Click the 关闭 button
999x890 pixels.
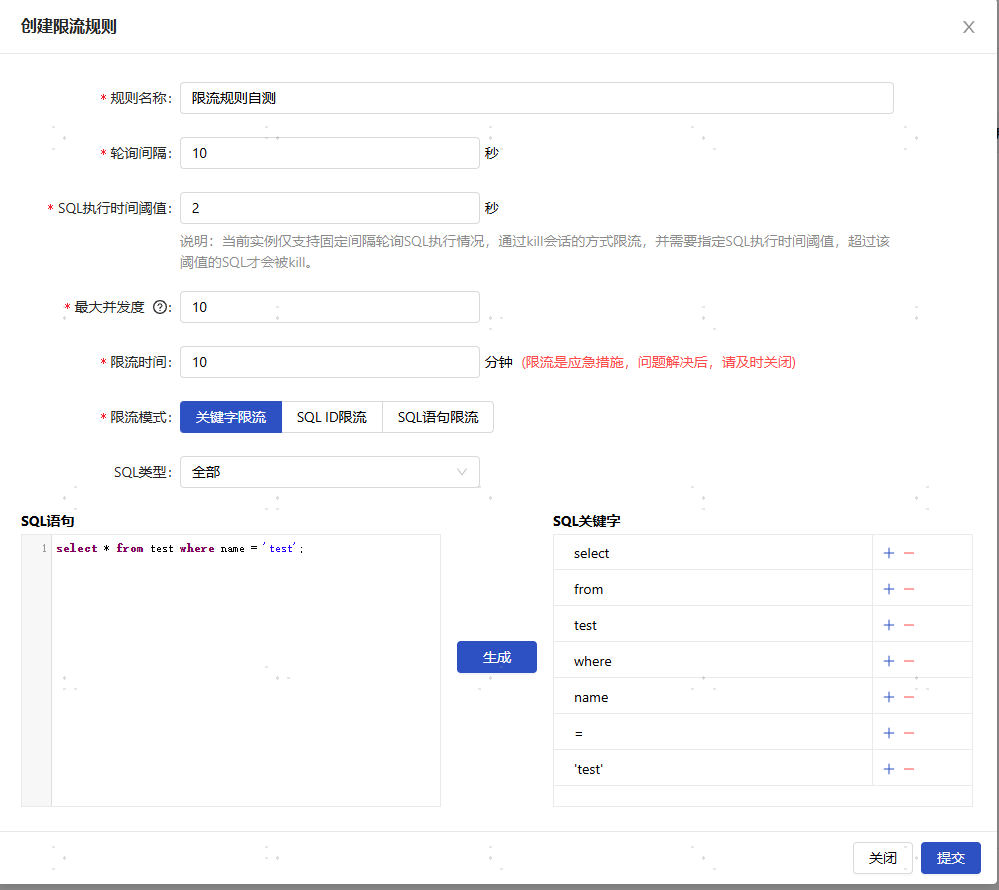click(882, 858)
